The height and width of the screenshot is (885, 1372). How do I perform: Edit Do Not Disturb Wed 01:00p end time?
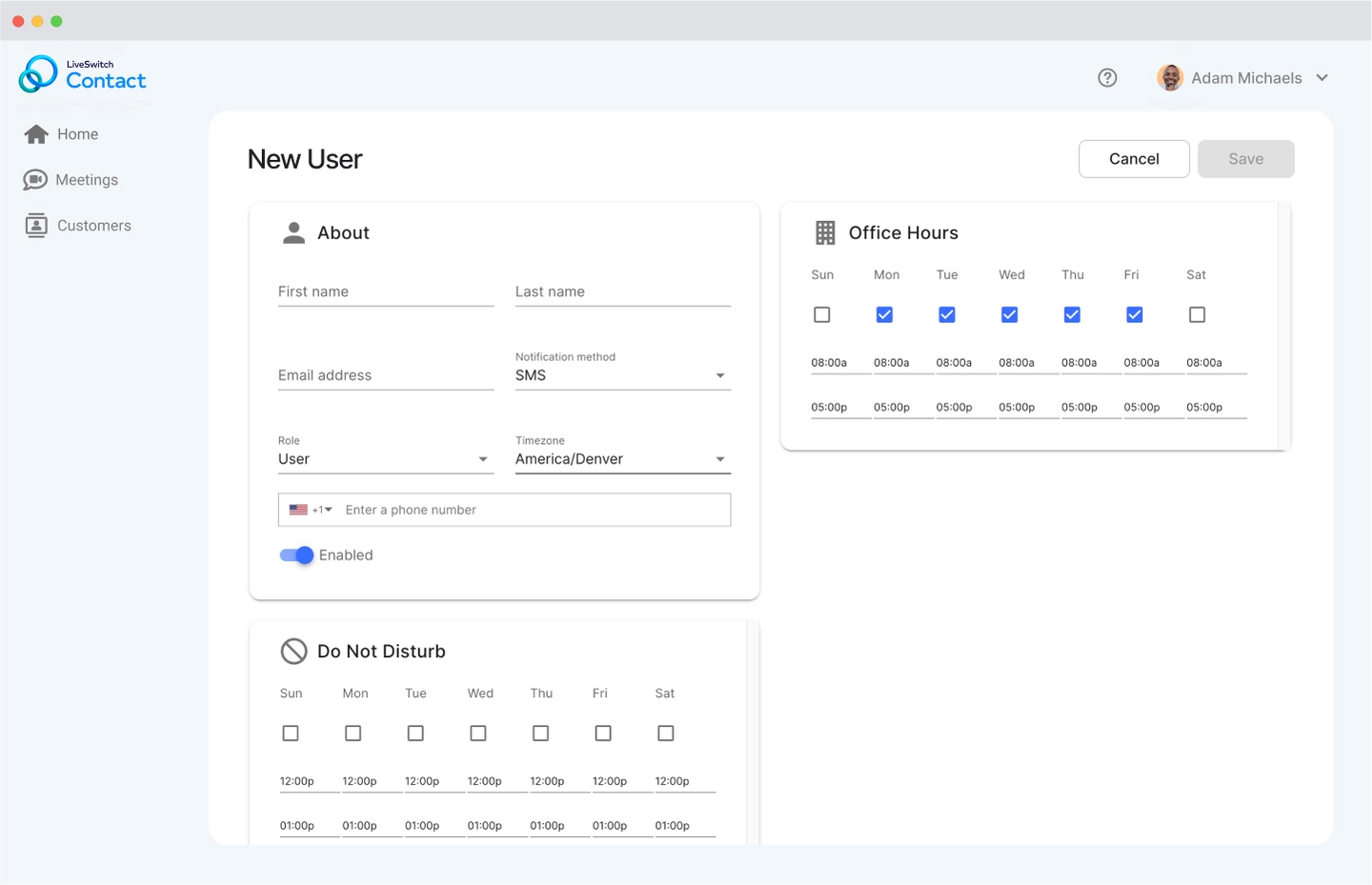pos(496,826)
